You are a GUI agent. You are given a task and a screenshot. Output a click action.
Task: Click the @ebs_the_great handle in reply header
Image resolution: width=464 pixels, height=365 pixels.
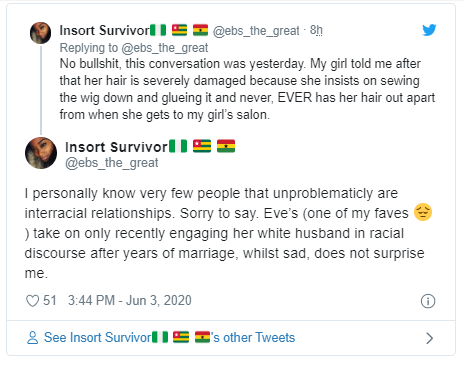256,31
